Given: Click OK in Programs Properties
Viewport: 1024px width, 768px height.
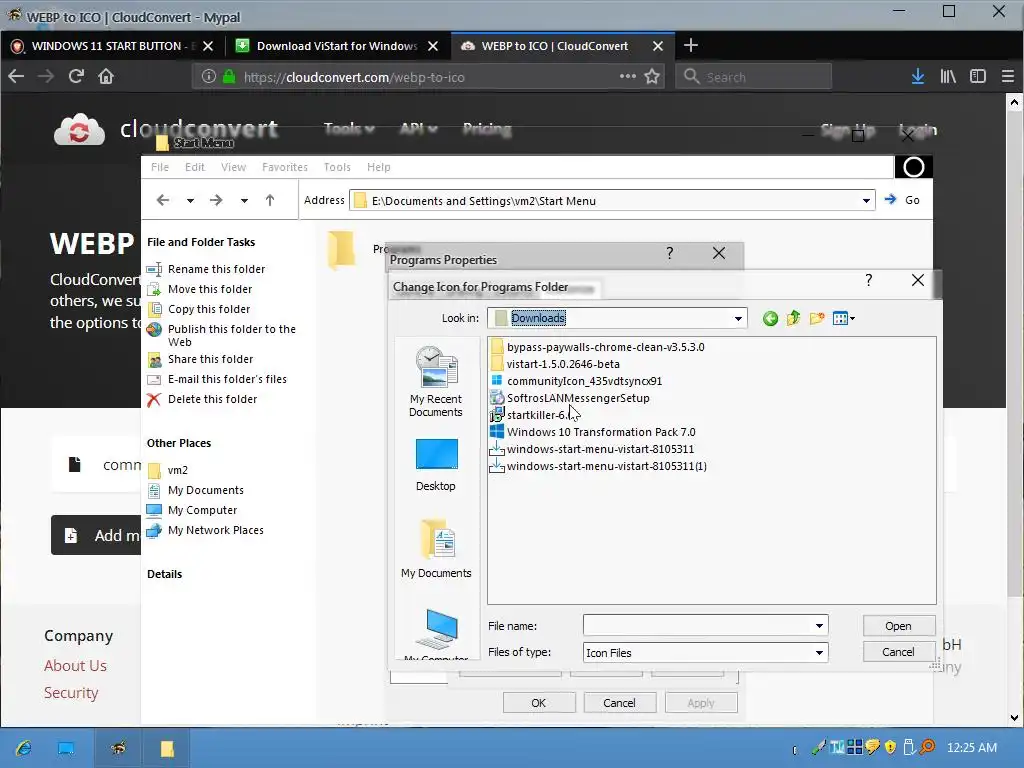Looking at the screenshot, I should (x=539, y=703).
